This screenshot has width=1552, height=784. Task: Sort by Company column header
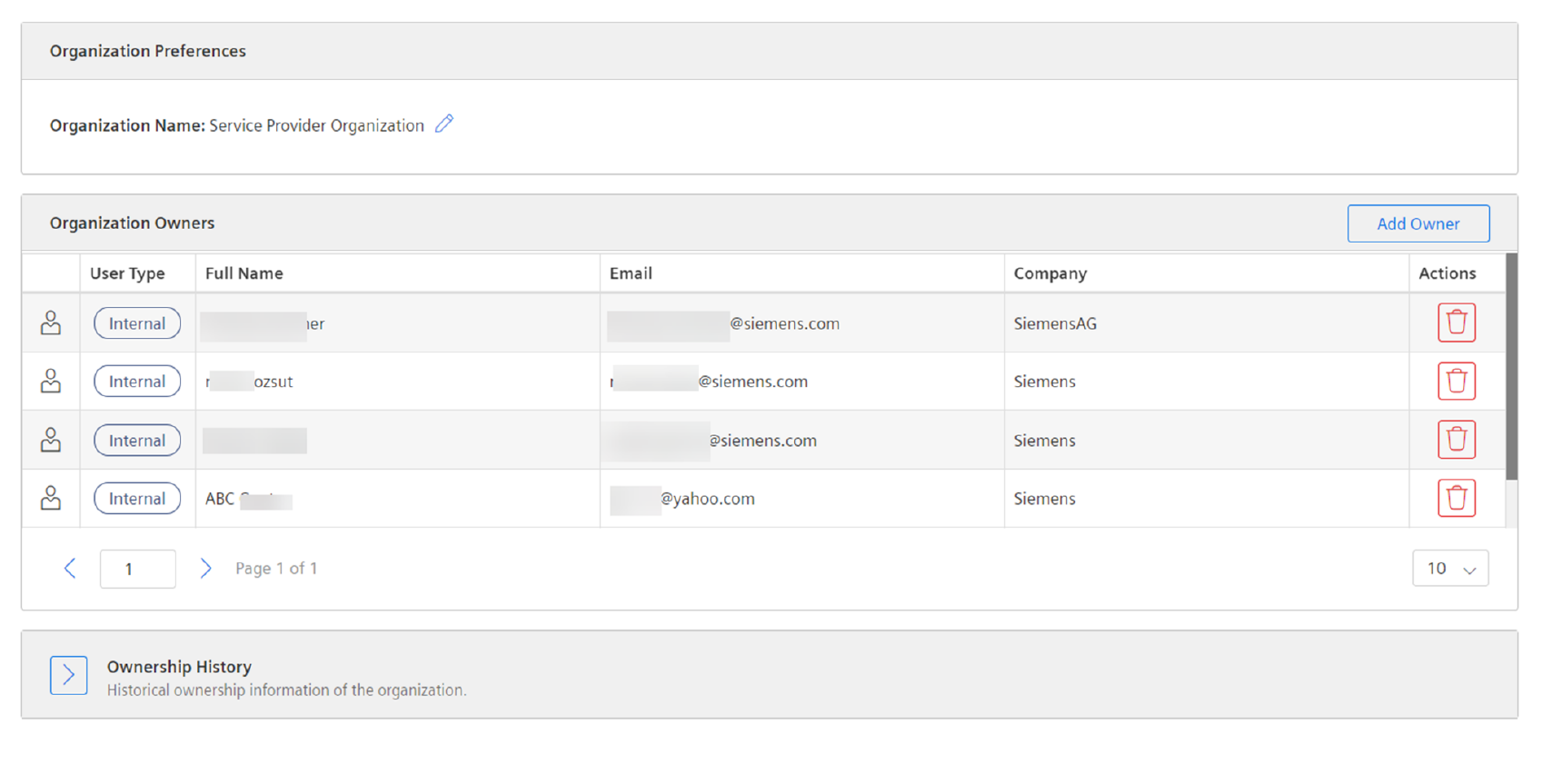pos(1050,273)
